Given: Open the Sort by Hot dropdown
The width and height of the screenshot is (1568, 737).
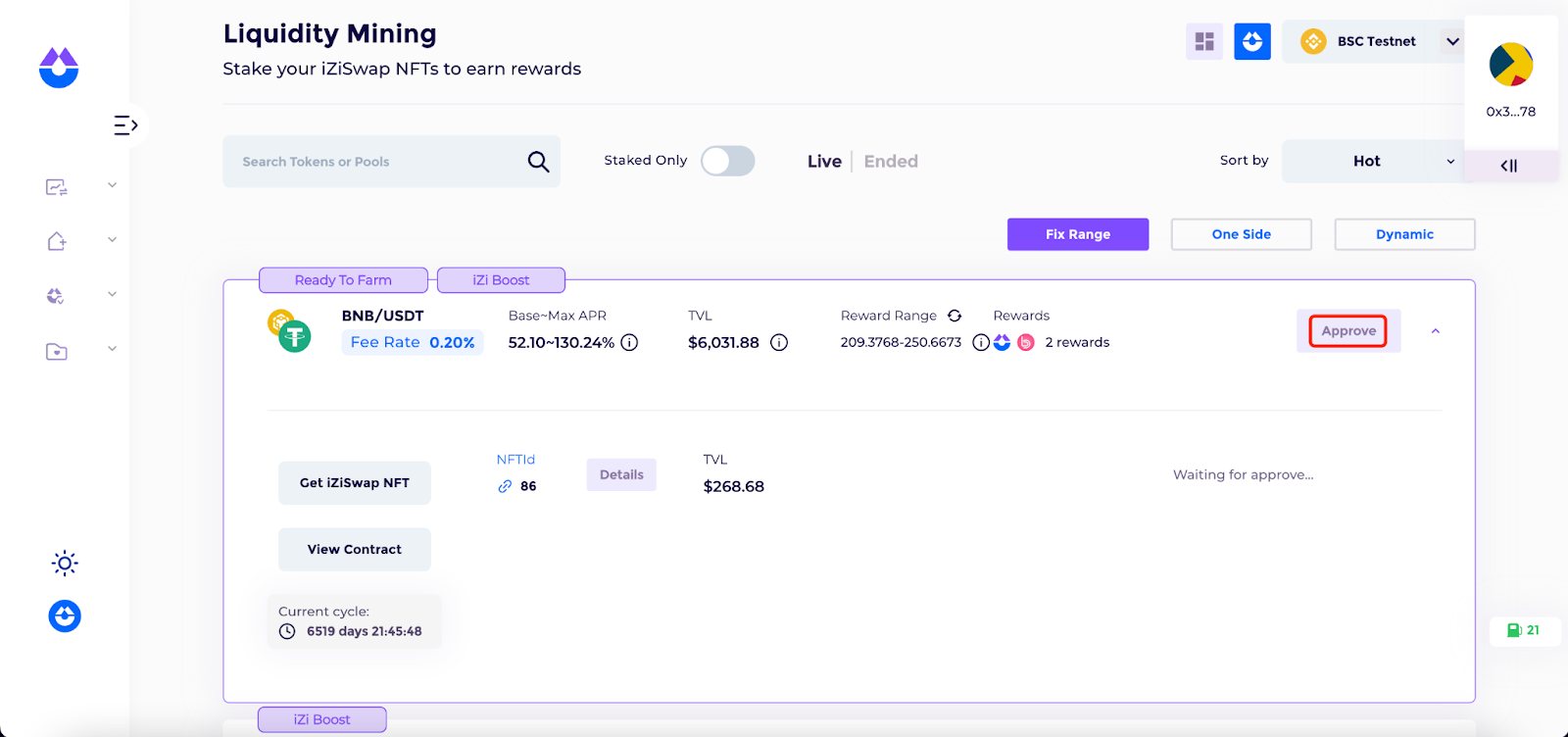Looking at the screenshot, I should [x=1372, y=161].
